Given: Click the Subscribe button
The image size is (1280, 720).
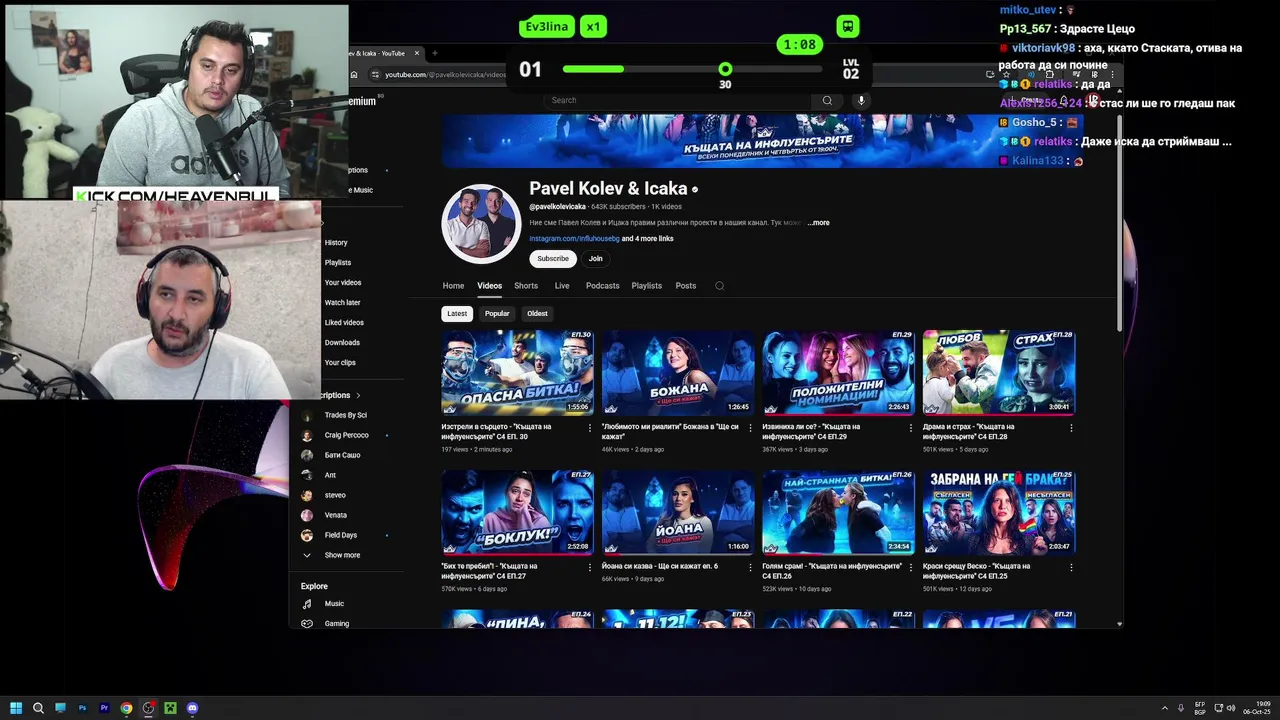Looking at the screenshot, I should 552,258.
